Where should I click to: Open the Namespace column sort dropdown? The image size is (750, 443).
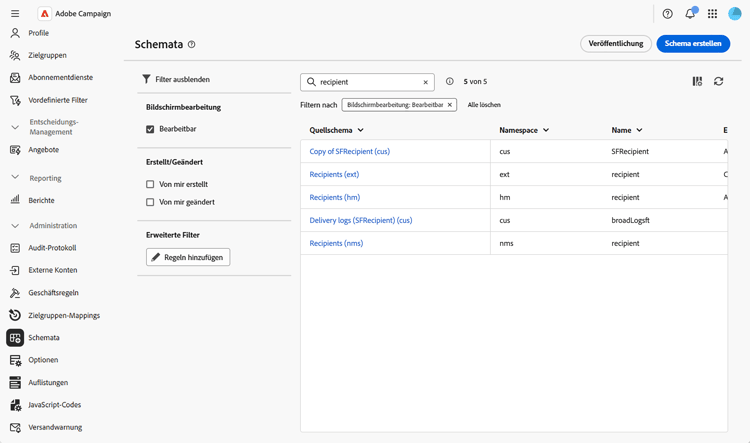[546, 130]
